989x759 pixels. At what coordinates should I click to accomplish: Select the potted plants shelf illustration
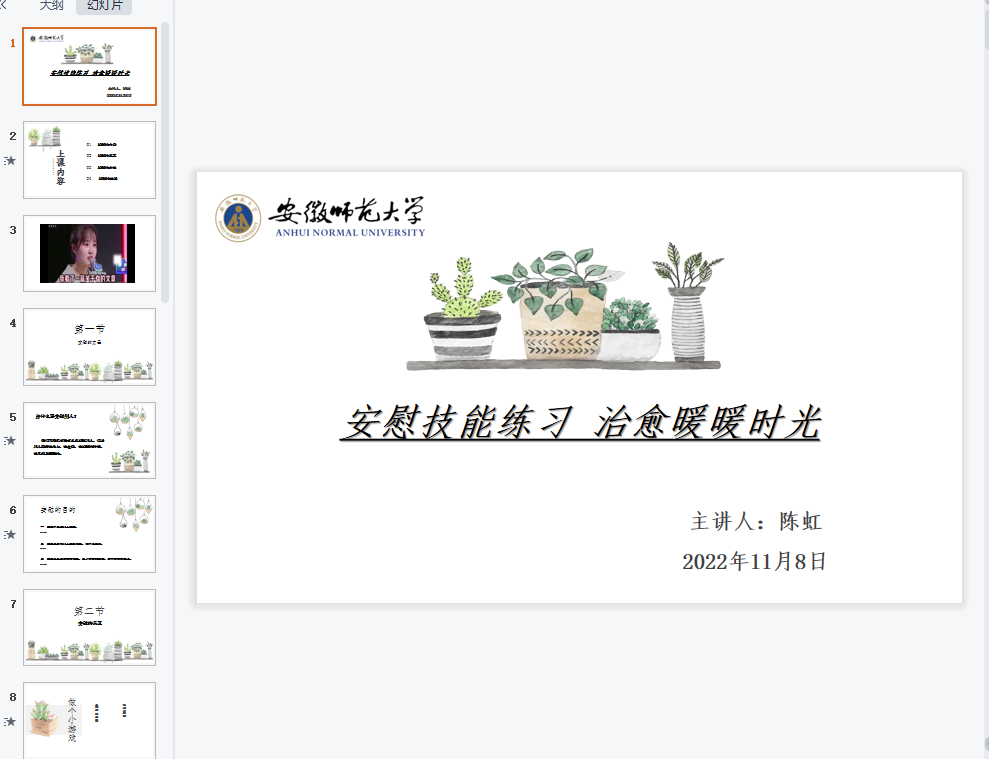point(565,306)
